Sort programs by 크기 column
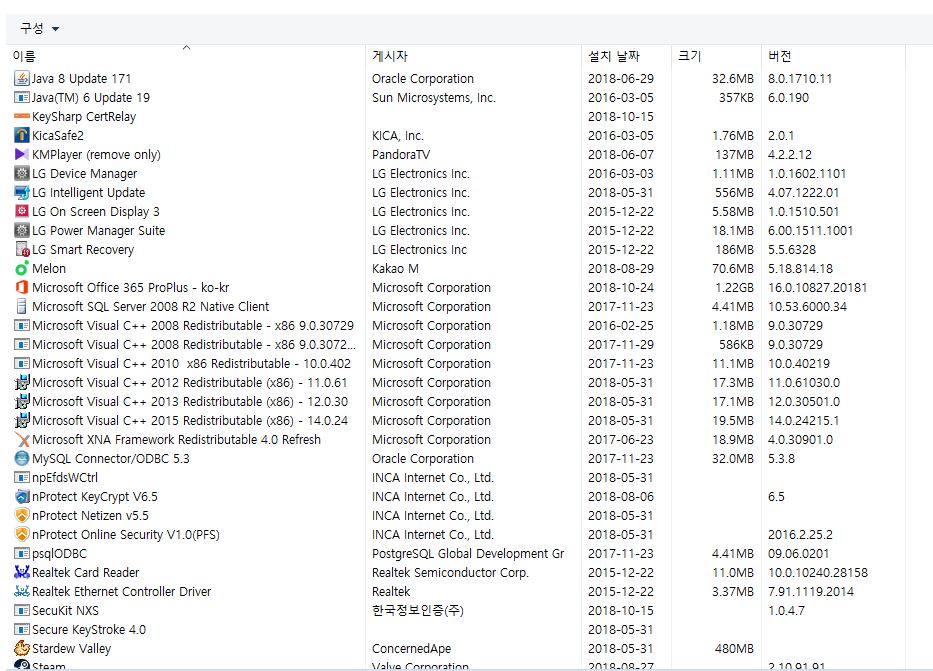The height and width of the screenshot is (671, 933). tap(689, 57)
